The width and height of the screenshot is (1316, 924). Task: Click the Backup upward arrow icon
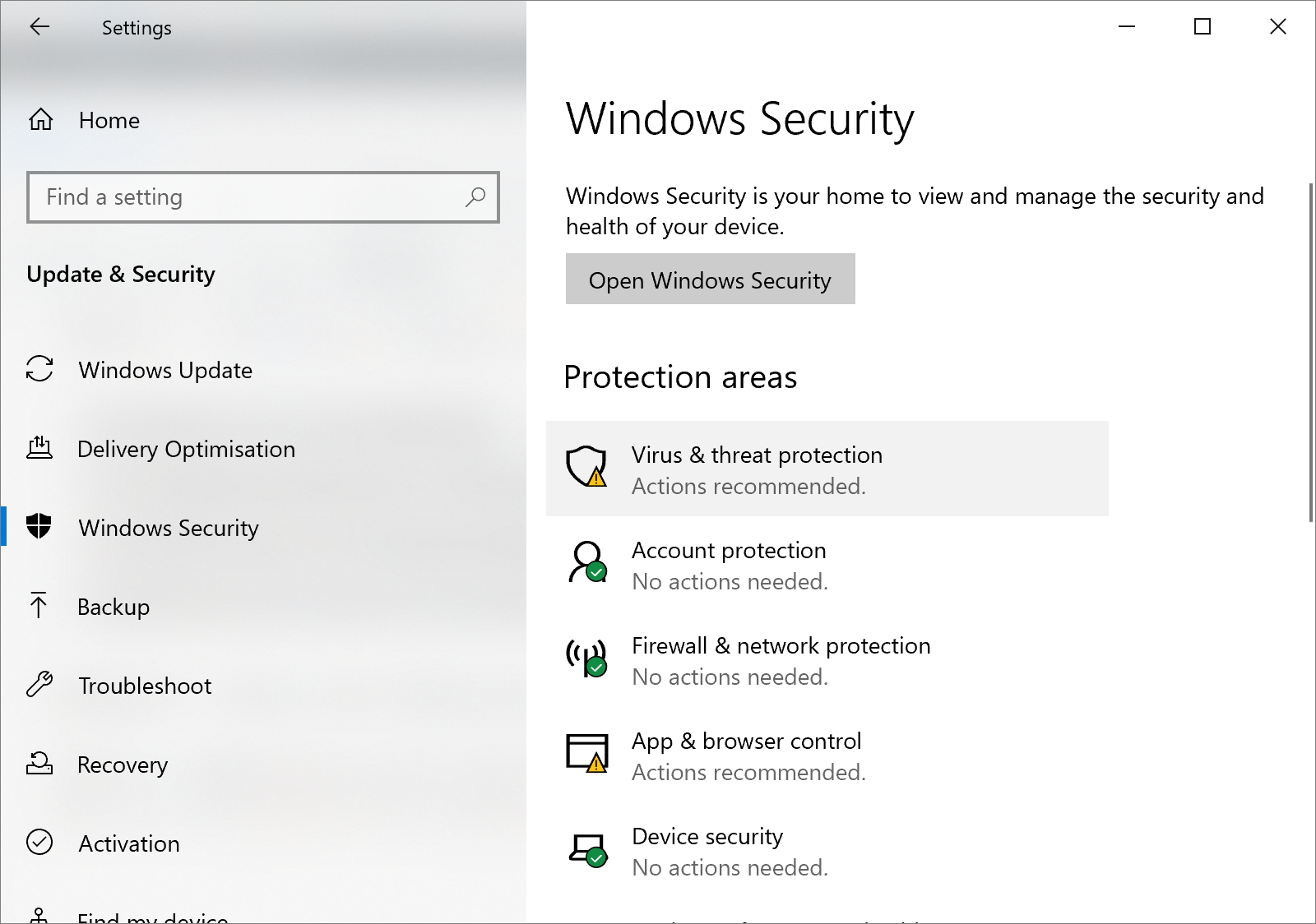pyautogui.click(x=39, y=605)
